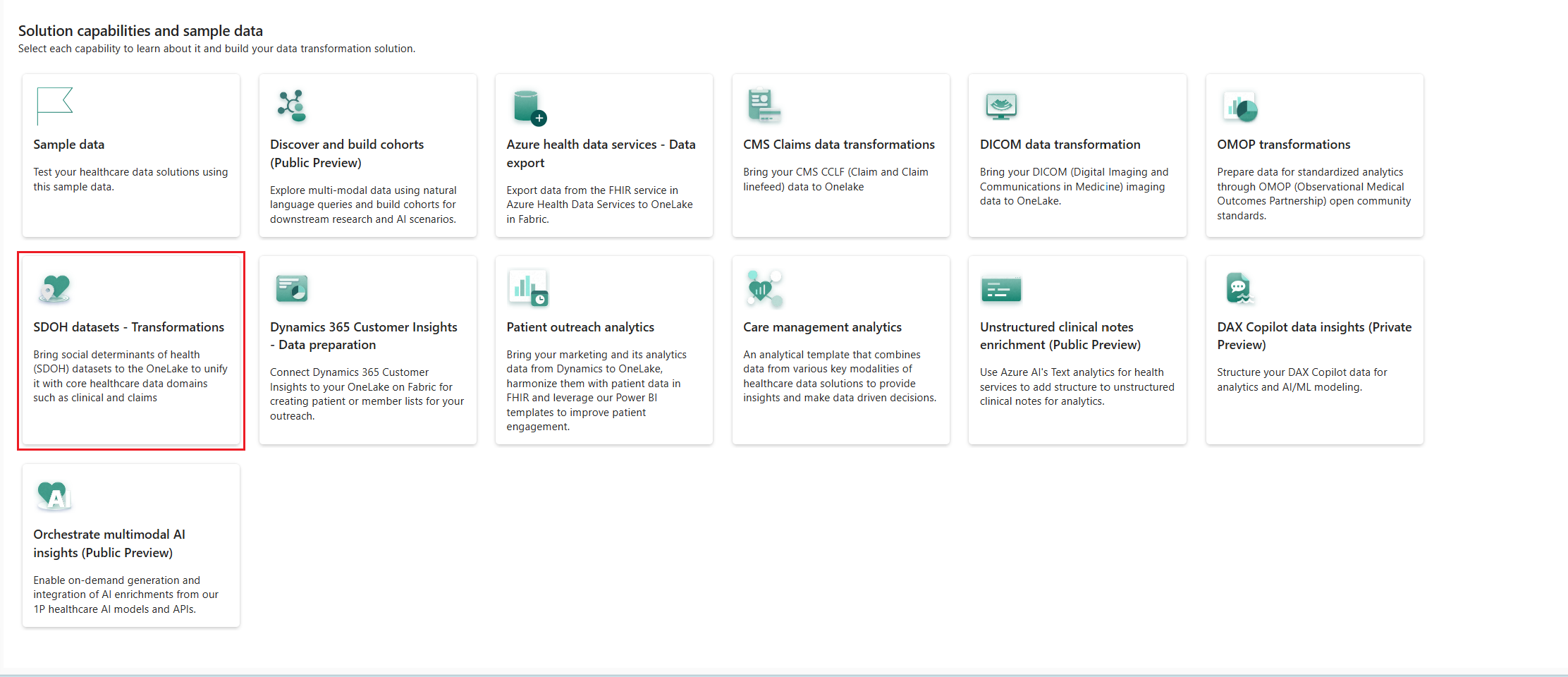Click the DICOM data transformation monitor icon
1568x677 pixels.
tap(1001, 106)
